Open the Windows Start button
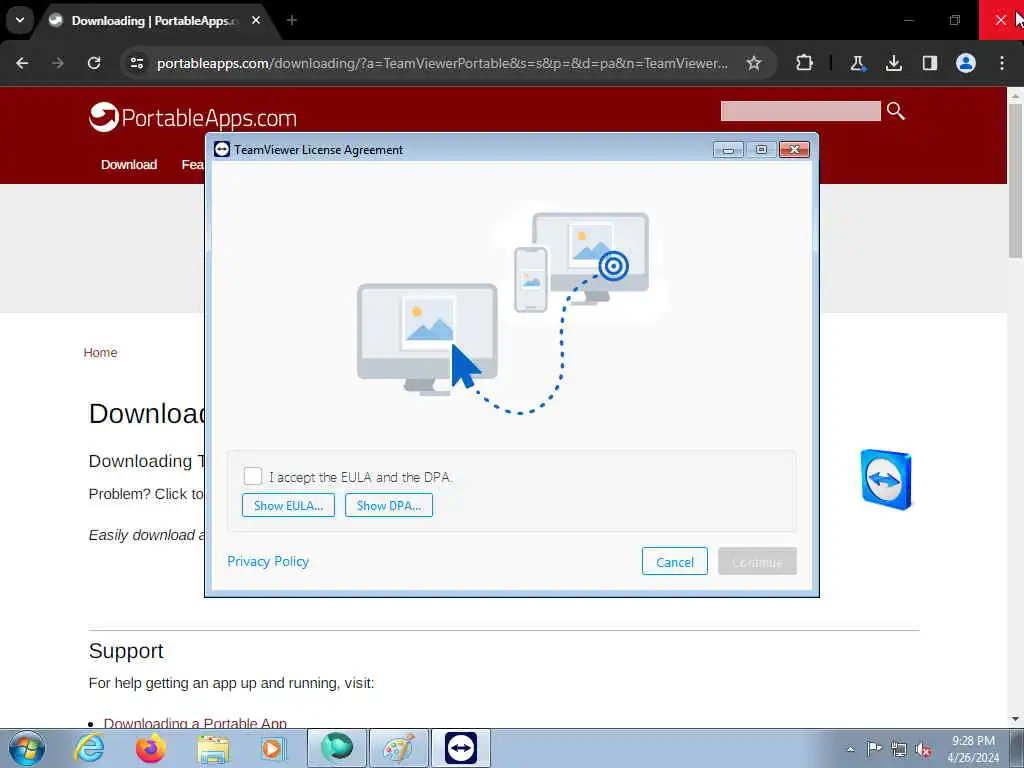 27,748
